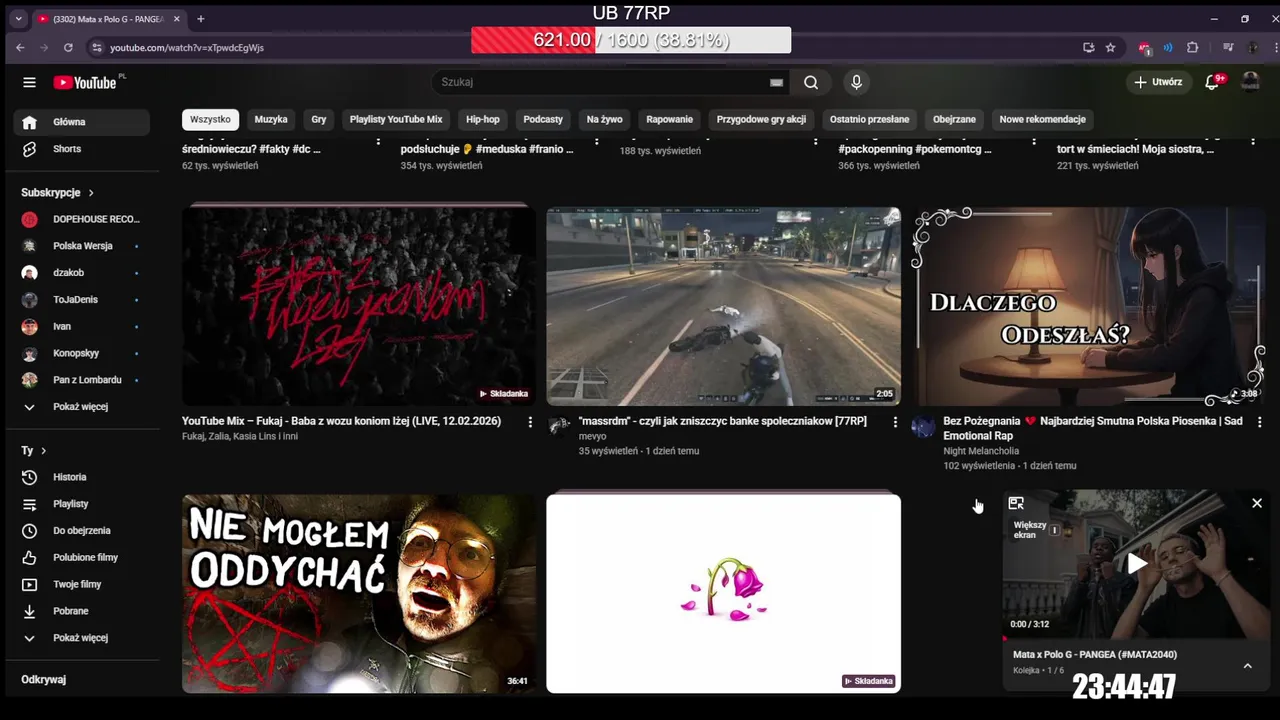
Task: View site information icon in address bar
Action: point(96,47)
